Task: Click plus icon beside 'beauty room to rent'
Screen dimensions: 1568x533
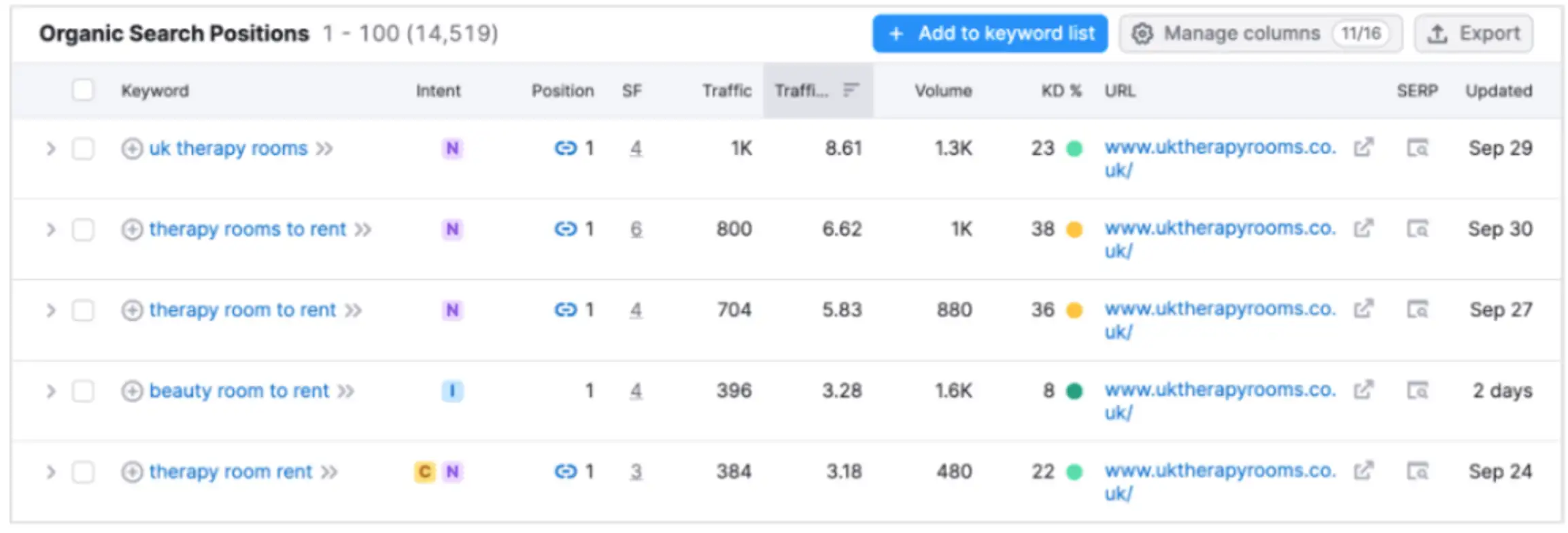Action: click(132, 391)
